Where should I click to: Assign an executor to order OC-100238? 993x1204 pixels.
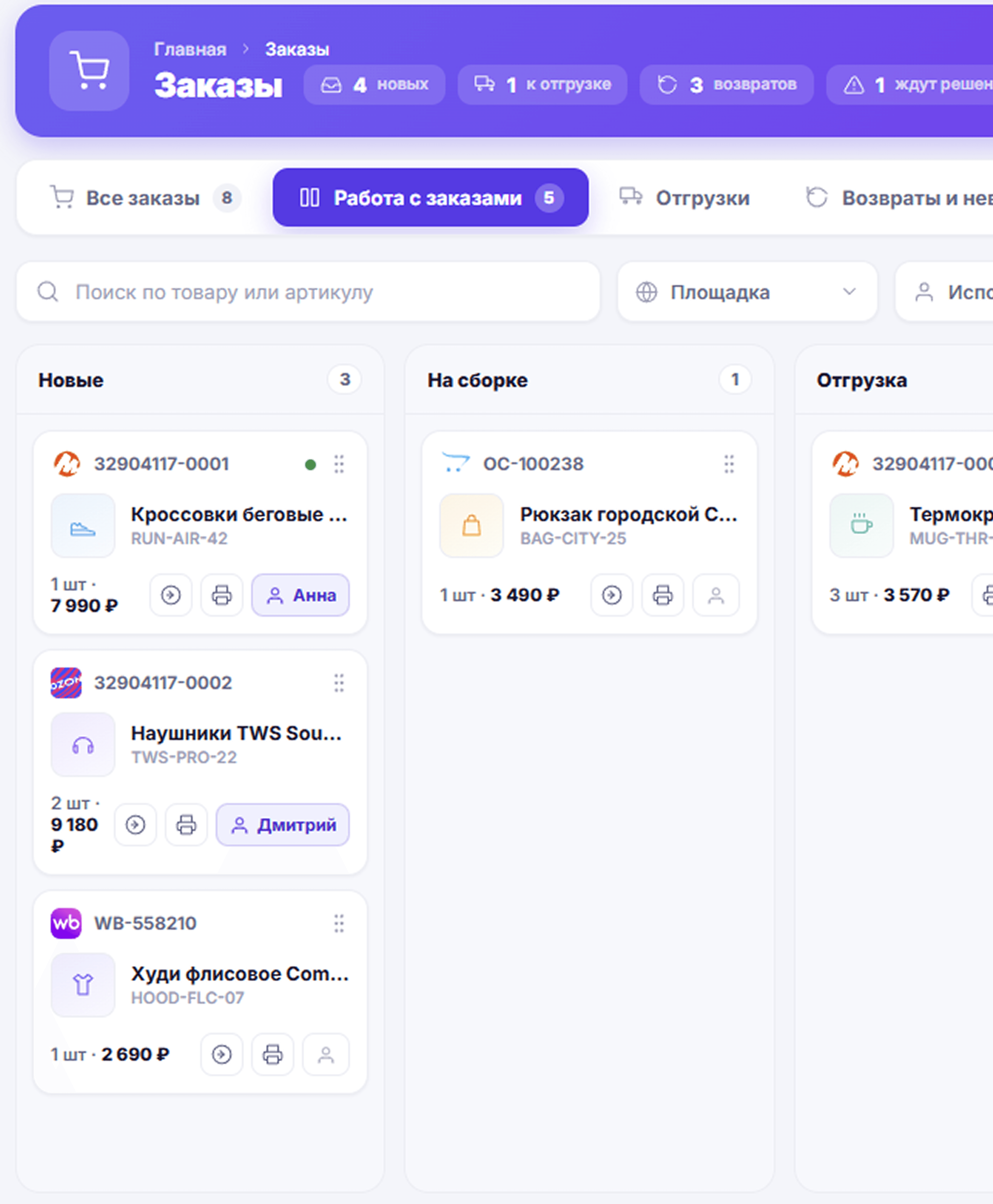[716, 595]
